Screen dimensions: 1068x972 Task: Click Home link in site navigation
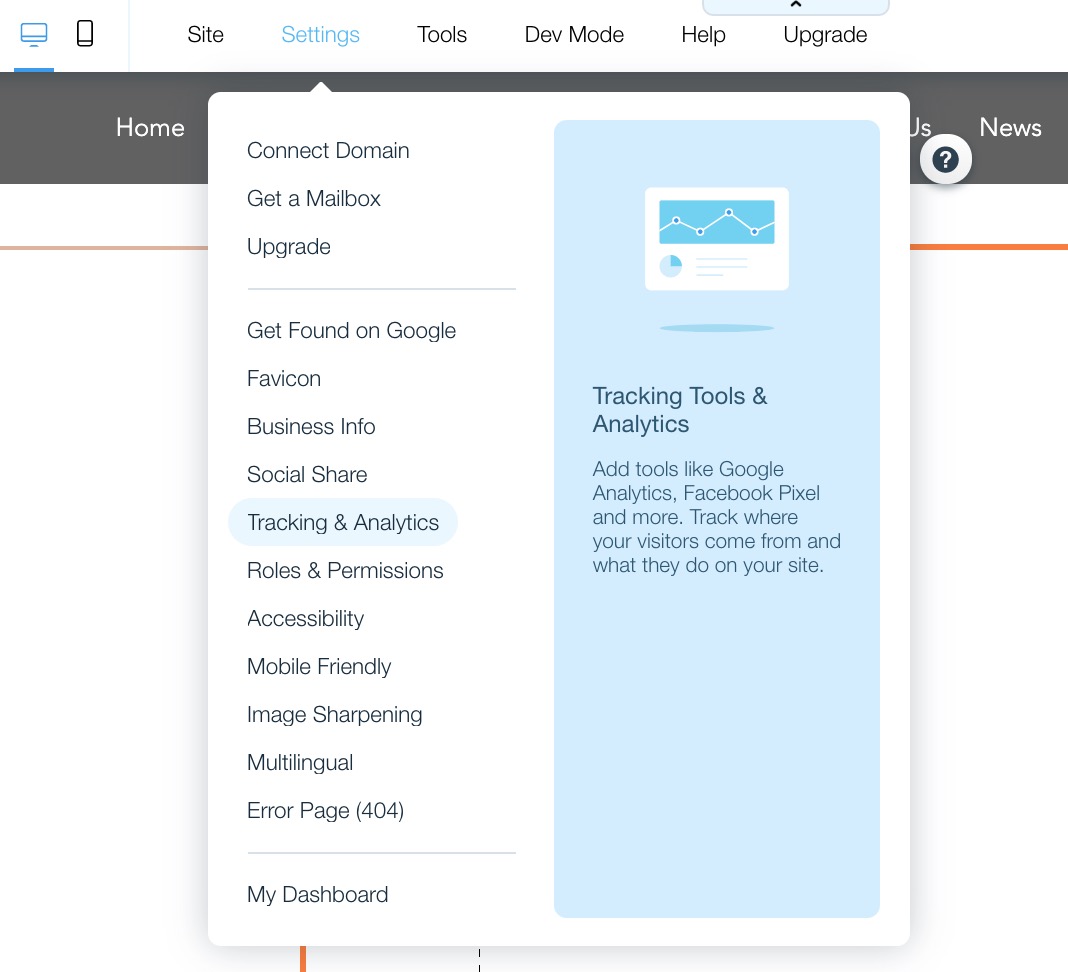pyautogui.click(x=150, y=128)
